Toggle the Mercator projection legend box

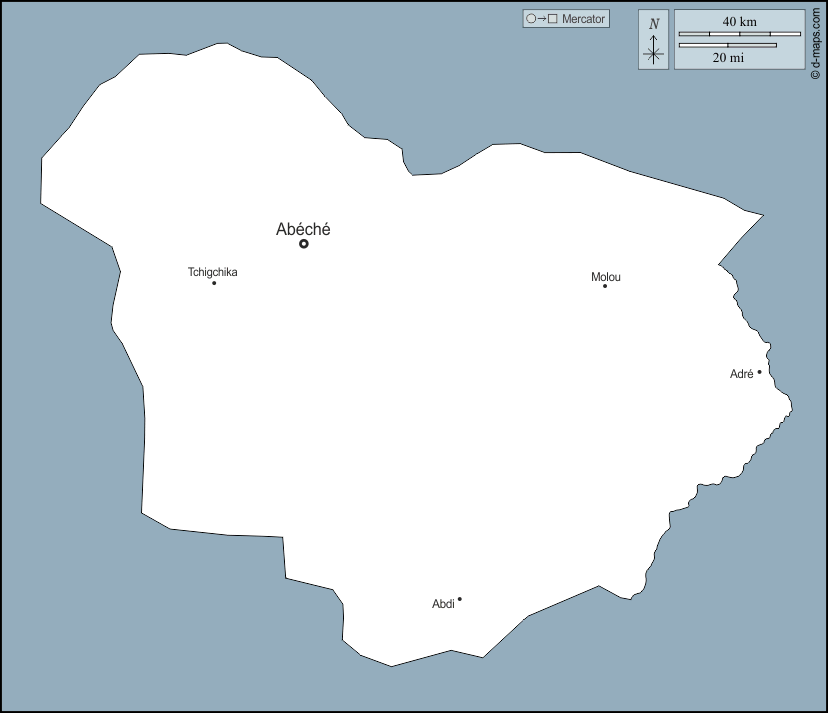(x=566, y=18)
